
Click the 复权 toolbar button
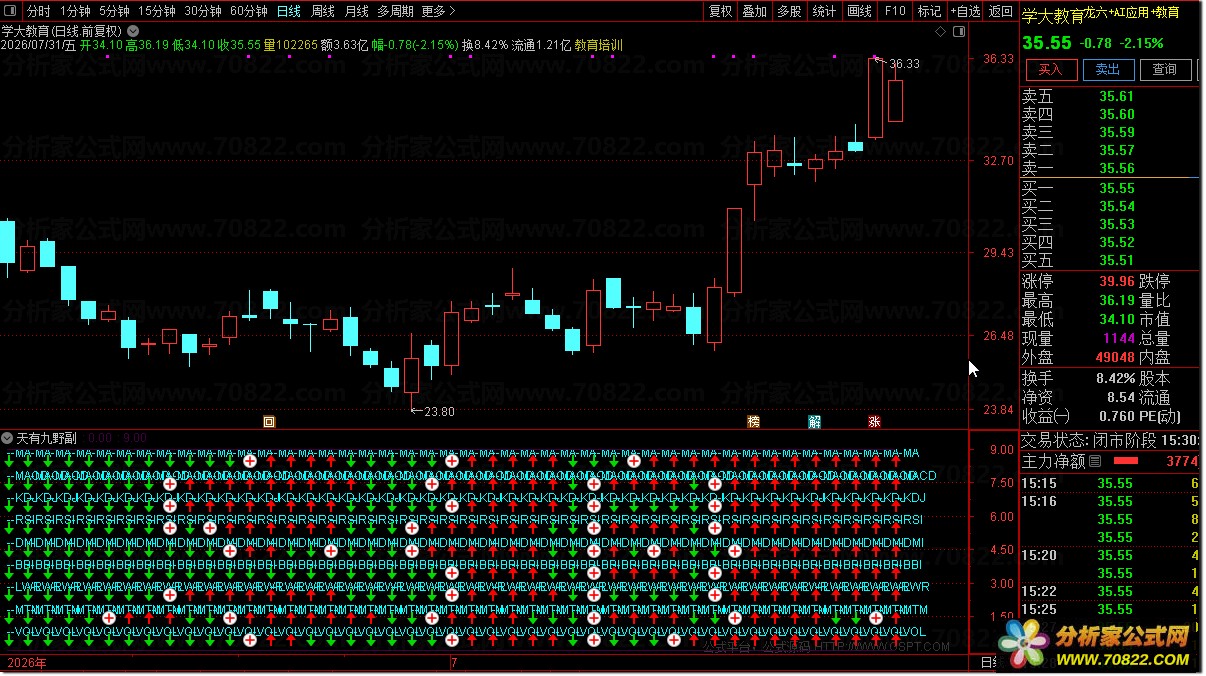720,11
